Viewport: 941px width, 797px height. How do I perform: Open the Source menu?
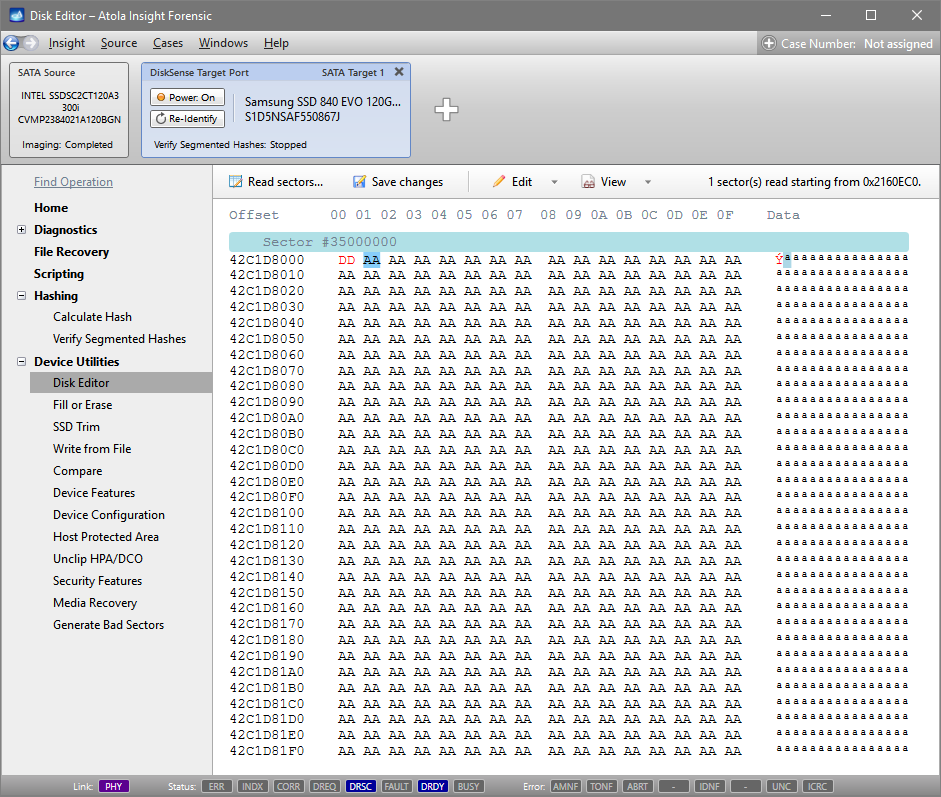click(x=119, y=43)
